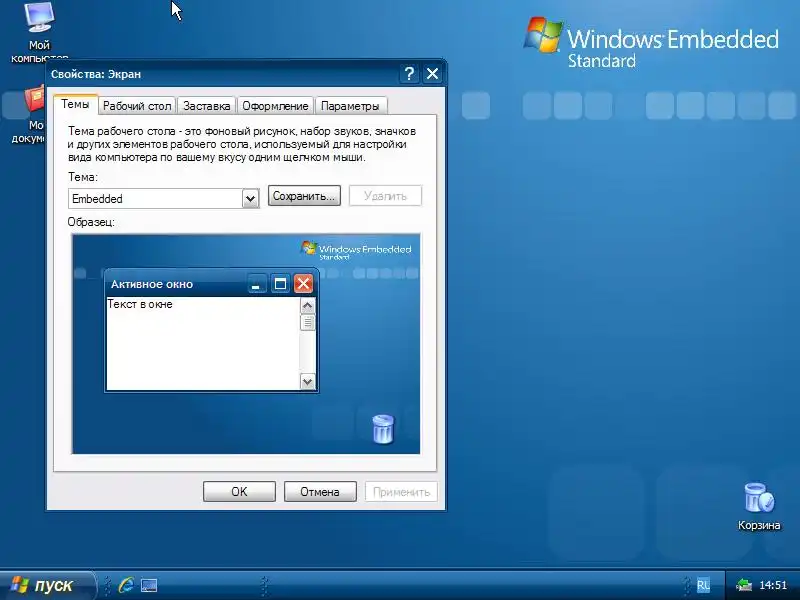
Task: Click the Применить button
Action: tap(401, 492)
